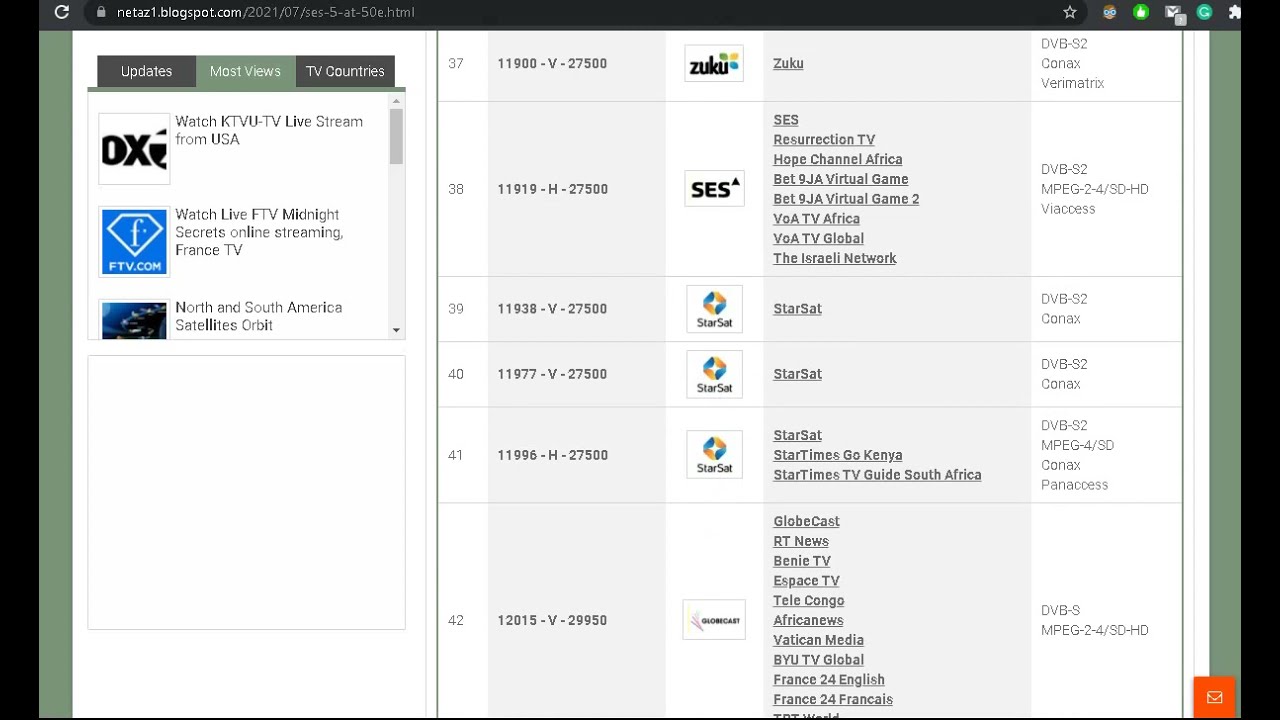Click the Zuku provider logo
The width and height of the screenshot is (1280, 720).
(714, 64)
